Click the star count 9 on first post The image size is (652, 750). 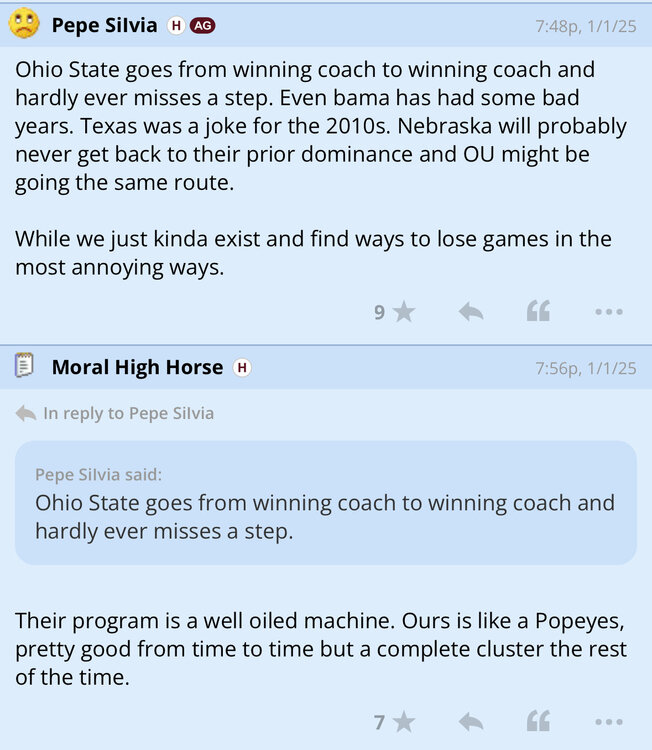tap(380, 313)
